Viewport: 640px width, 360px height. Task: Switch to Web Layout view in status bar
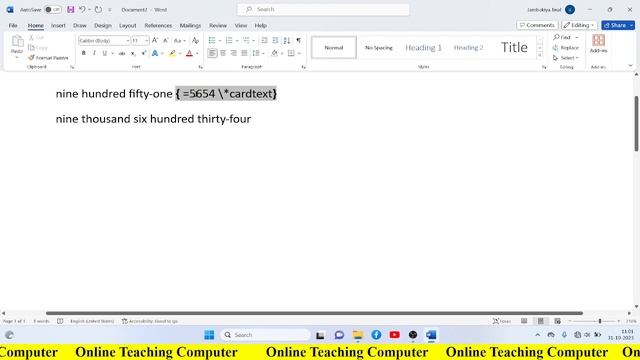(x=558, y=321)
